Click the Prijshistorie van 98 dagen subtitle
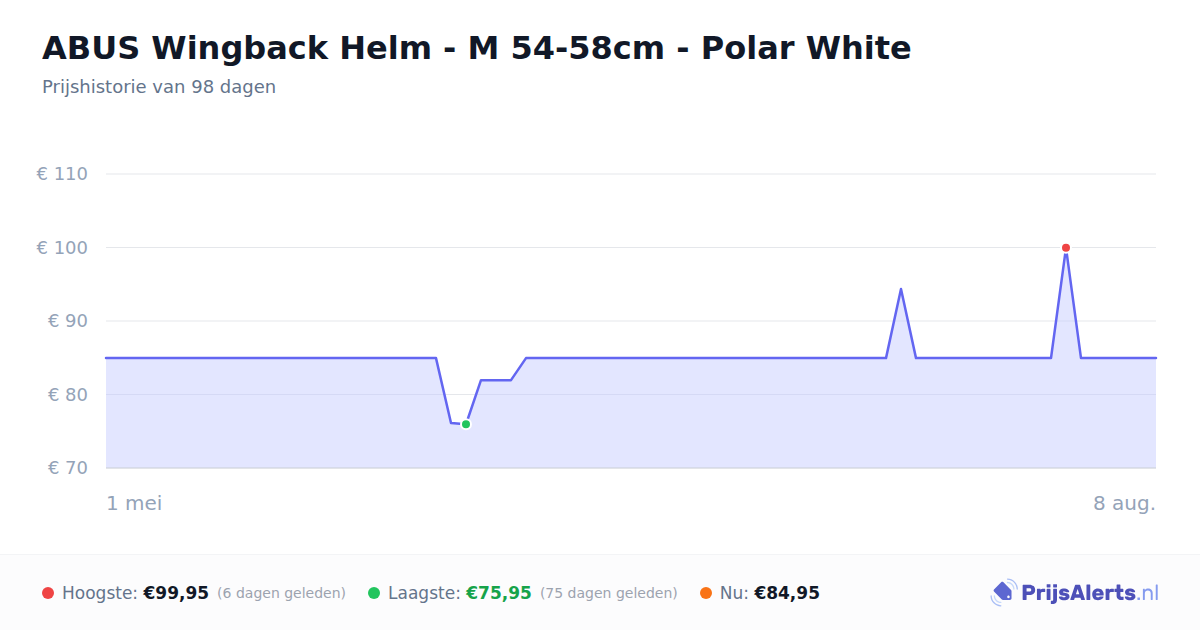Image resolution: width=1200 pixels, height=630 pixels. point(159,87)
